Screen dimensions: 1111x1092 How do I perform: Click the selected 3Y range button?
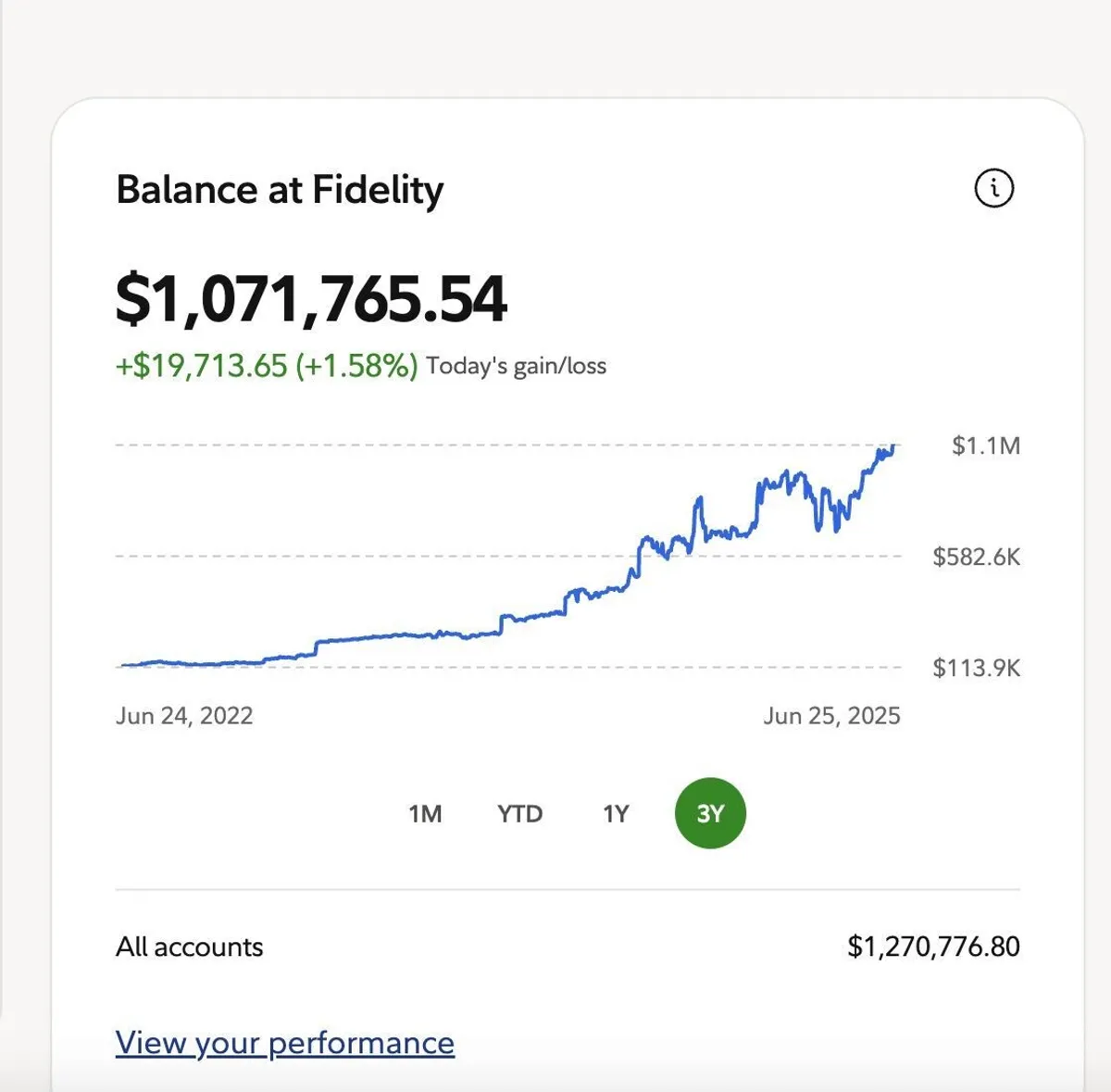point(710,813)
